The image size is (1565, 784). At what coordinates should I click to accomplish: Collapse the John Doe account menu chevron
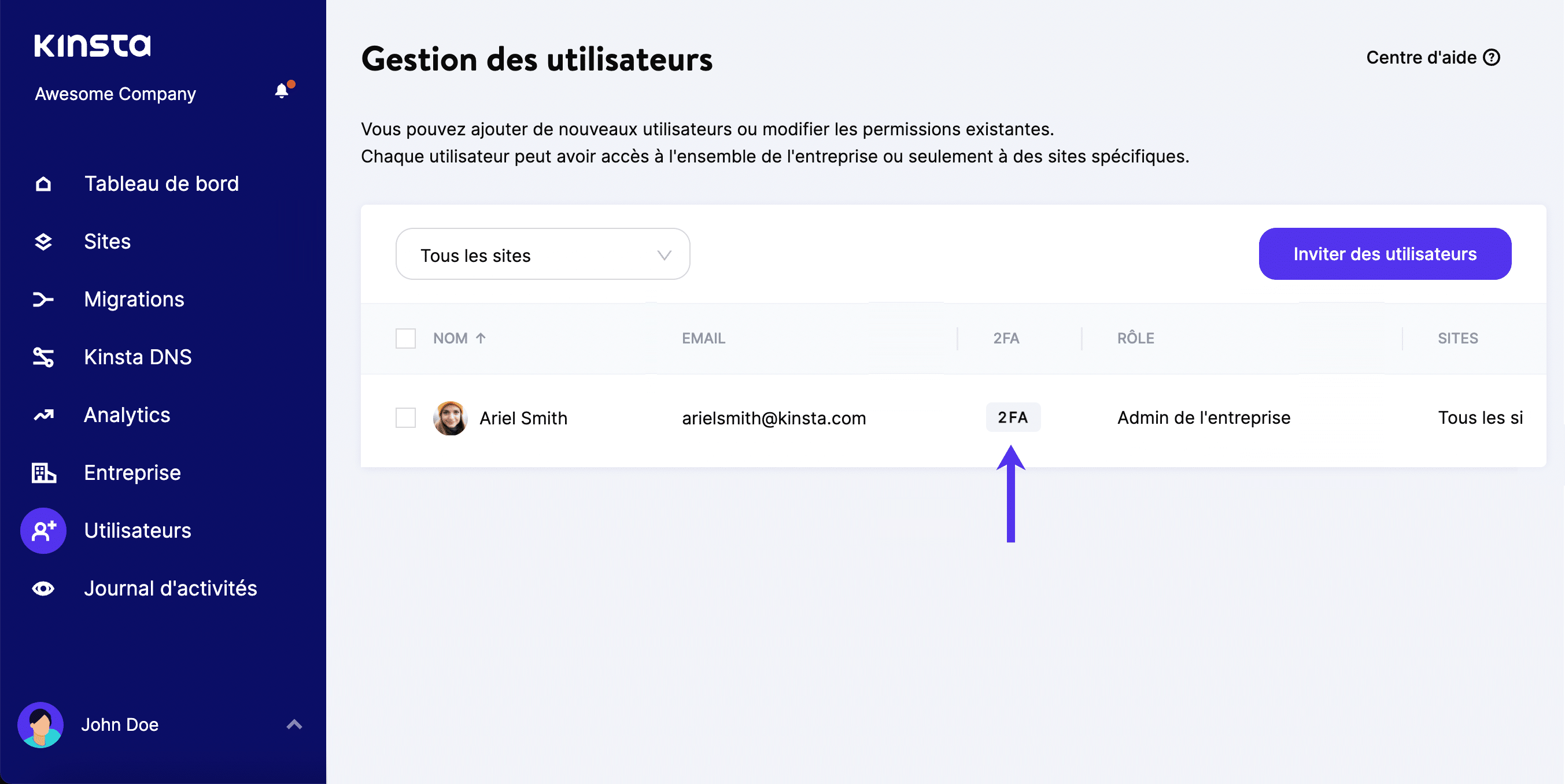coord(294,724)
